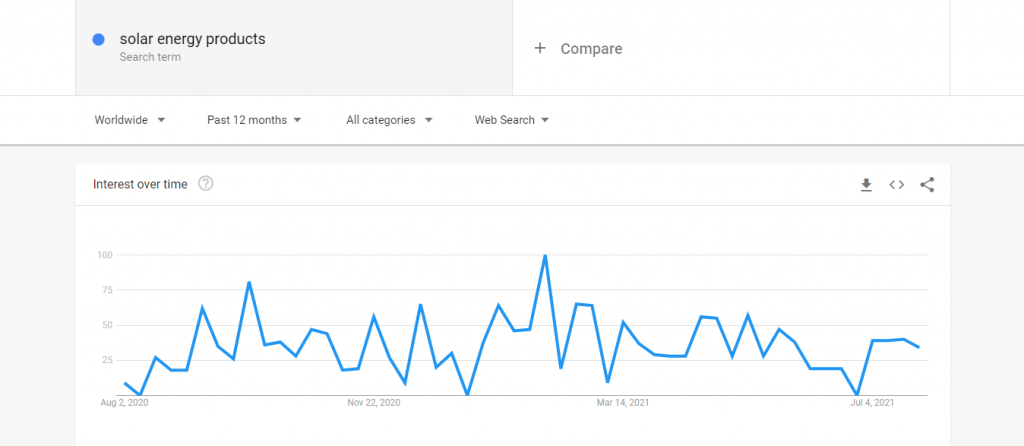Image resolution: width=1024 pixels, height=446 pixels.
Task: Click the blue dot for solar energy products
Action: click(99, 39)
